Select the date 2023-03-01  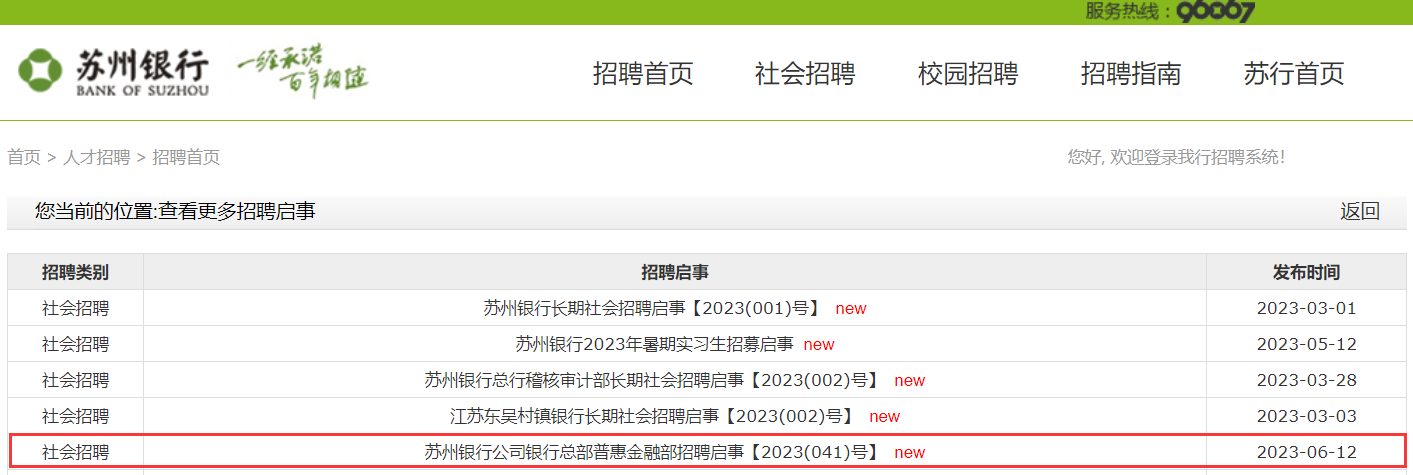1306,308
